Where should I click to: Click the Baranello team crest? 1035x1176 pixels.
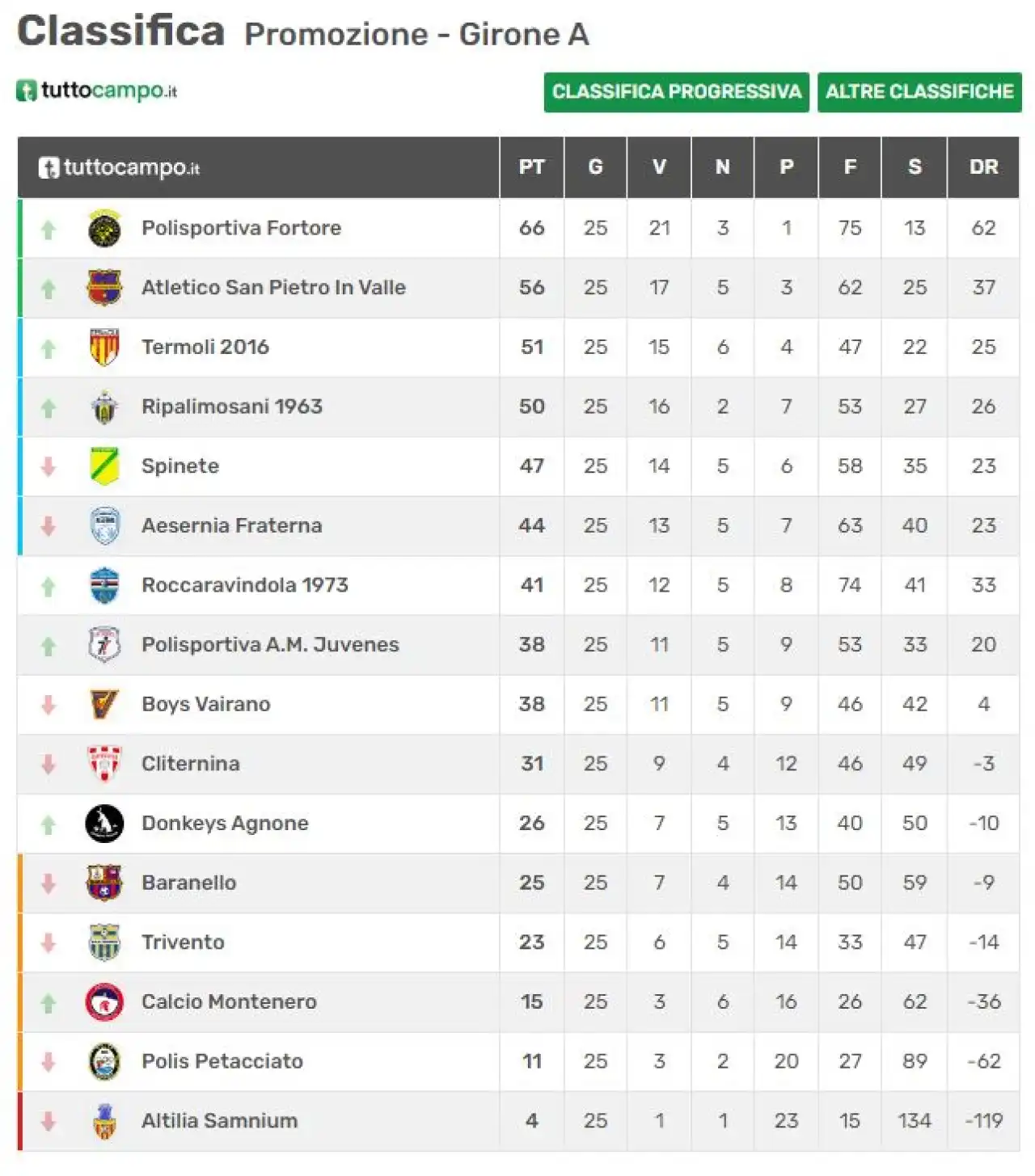pyautogui.click(x=104, y=883)
